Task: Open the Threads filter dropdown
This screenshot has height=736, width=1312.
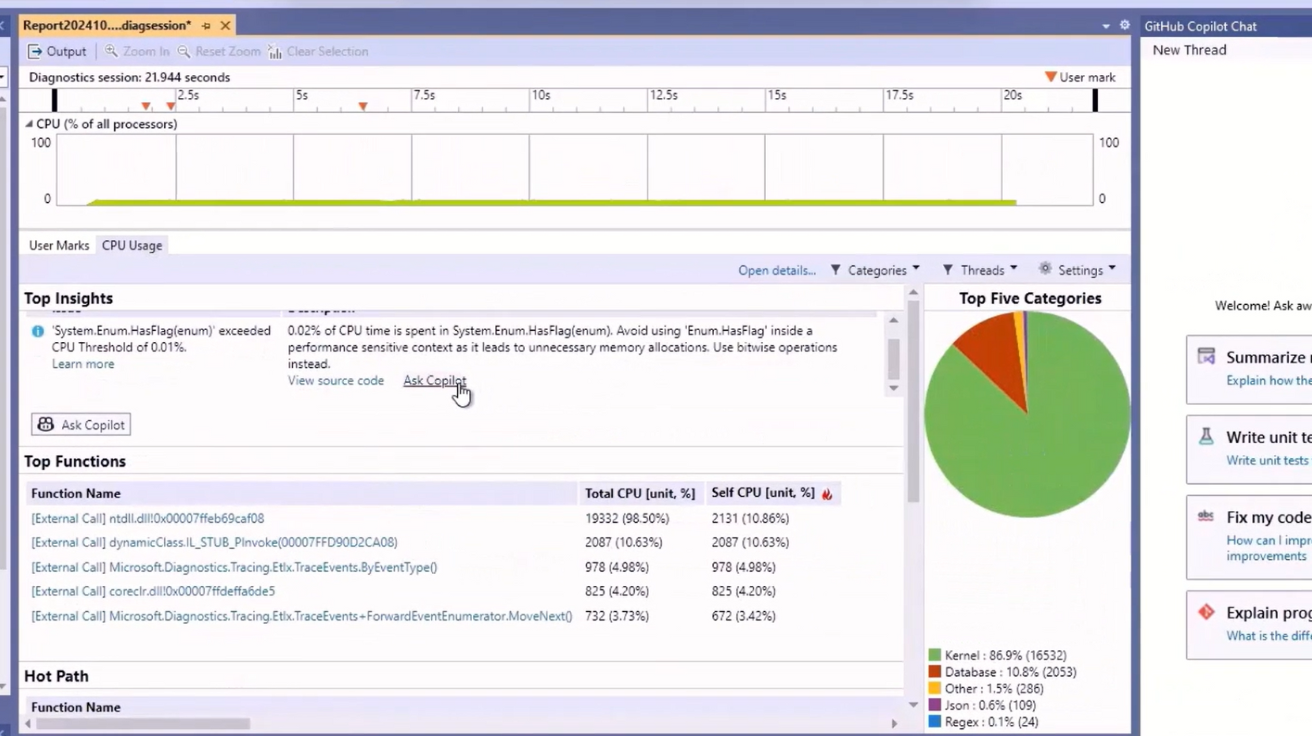Action: click(x=980, y=270)
